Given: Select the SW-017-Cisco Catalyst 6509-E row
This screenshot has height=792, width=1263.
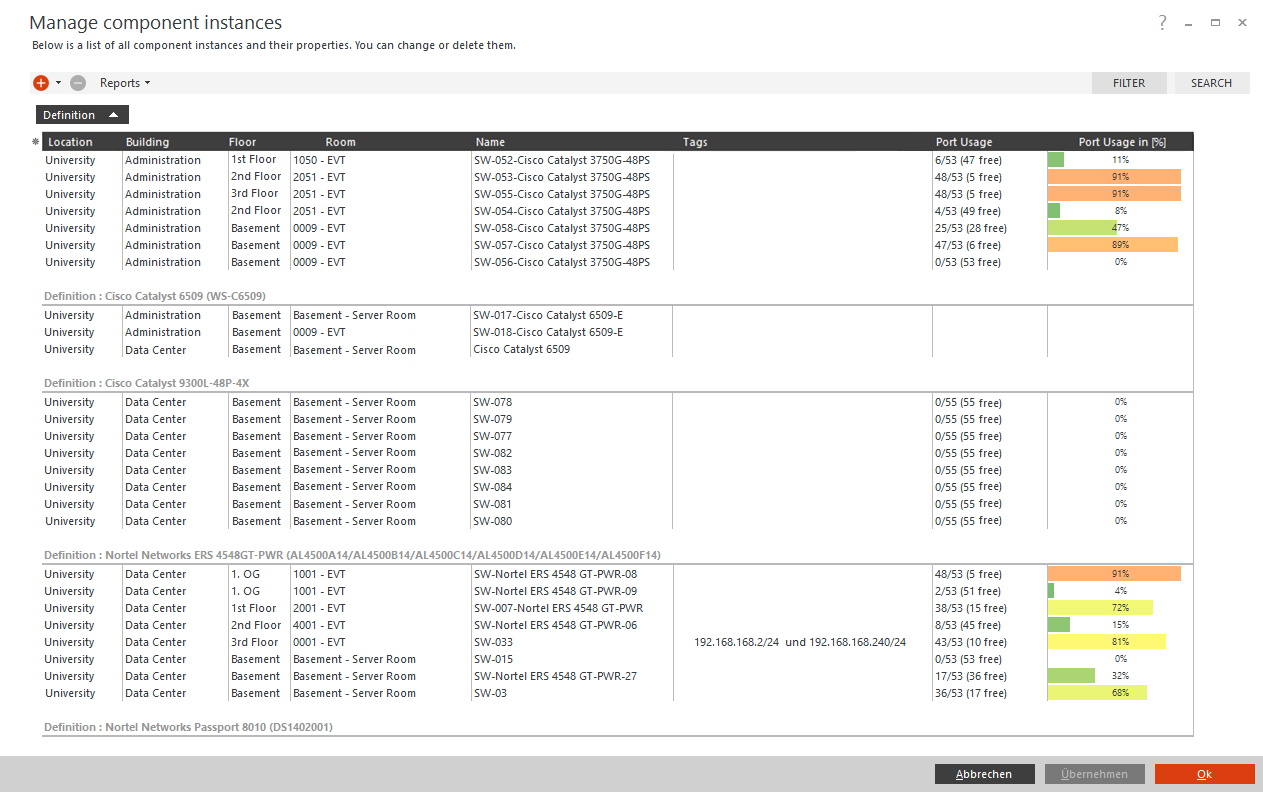Looking at the screenshot, I should pos(548,315).
